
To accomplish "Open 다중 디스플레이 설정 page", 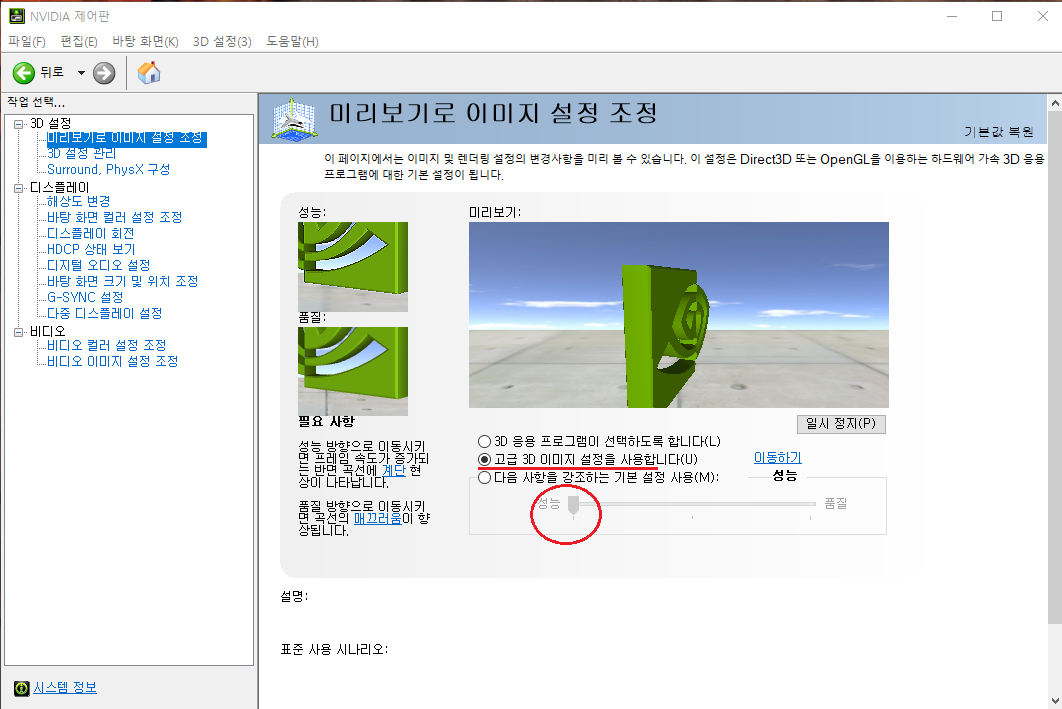I will [104, 314].
